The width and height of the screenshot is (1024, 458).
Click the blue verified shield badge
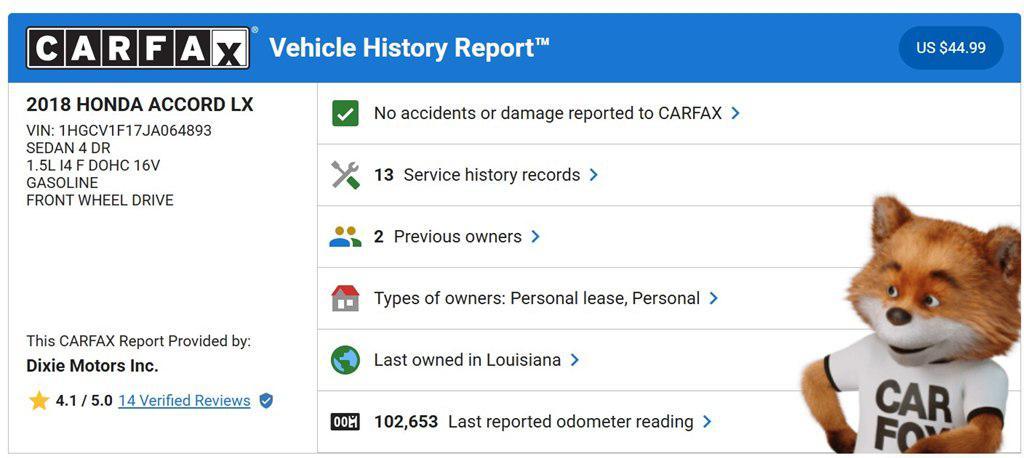click(x=266, y=401)
